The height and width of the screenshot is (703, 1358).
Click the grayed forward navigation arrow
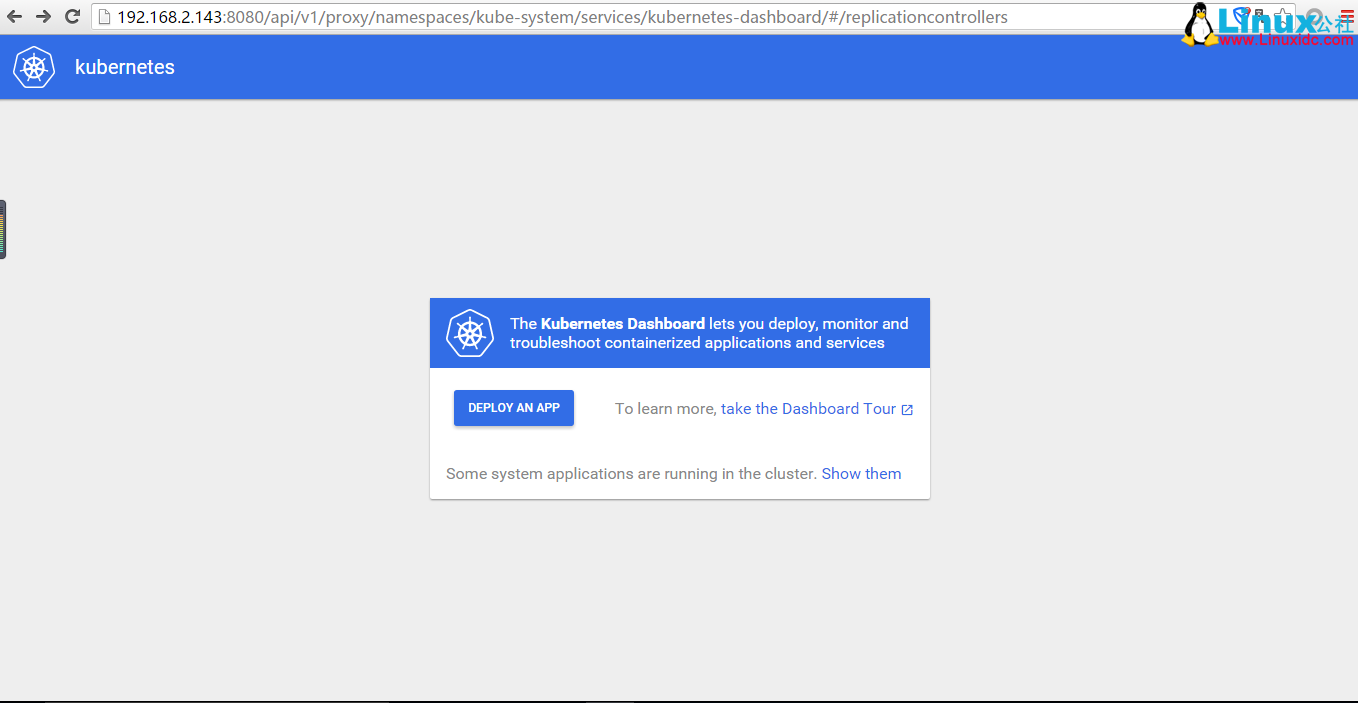click(42, 16)
